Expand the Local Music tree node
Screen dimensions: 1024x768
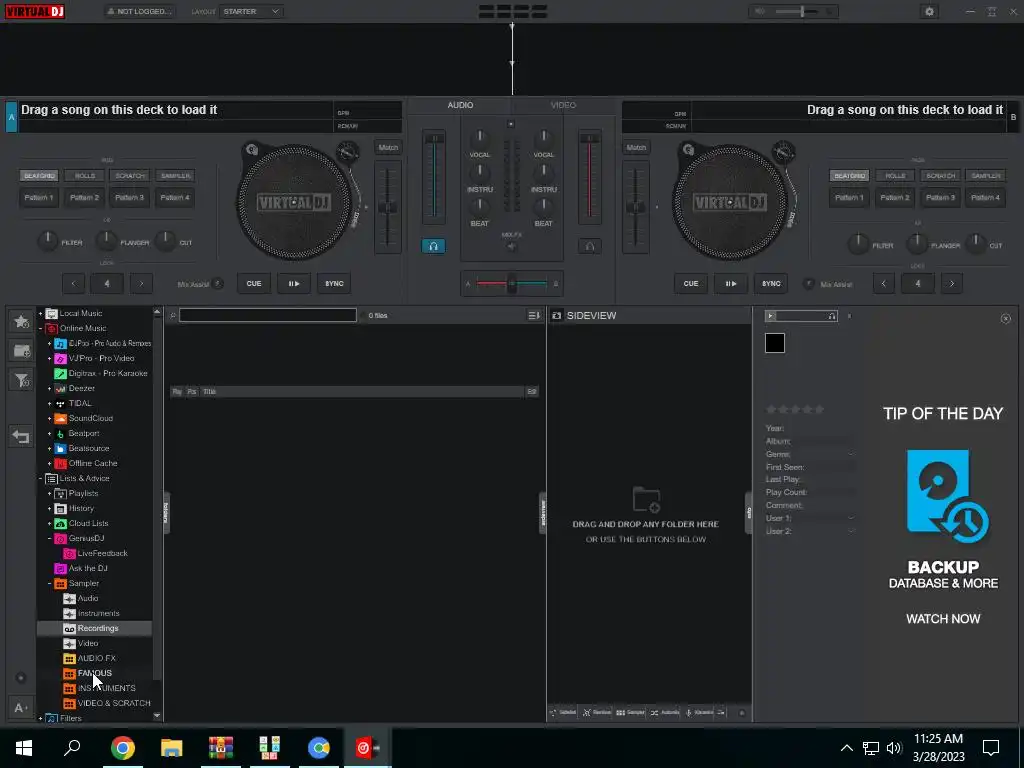pyautogui.click(x=40, y=313)
